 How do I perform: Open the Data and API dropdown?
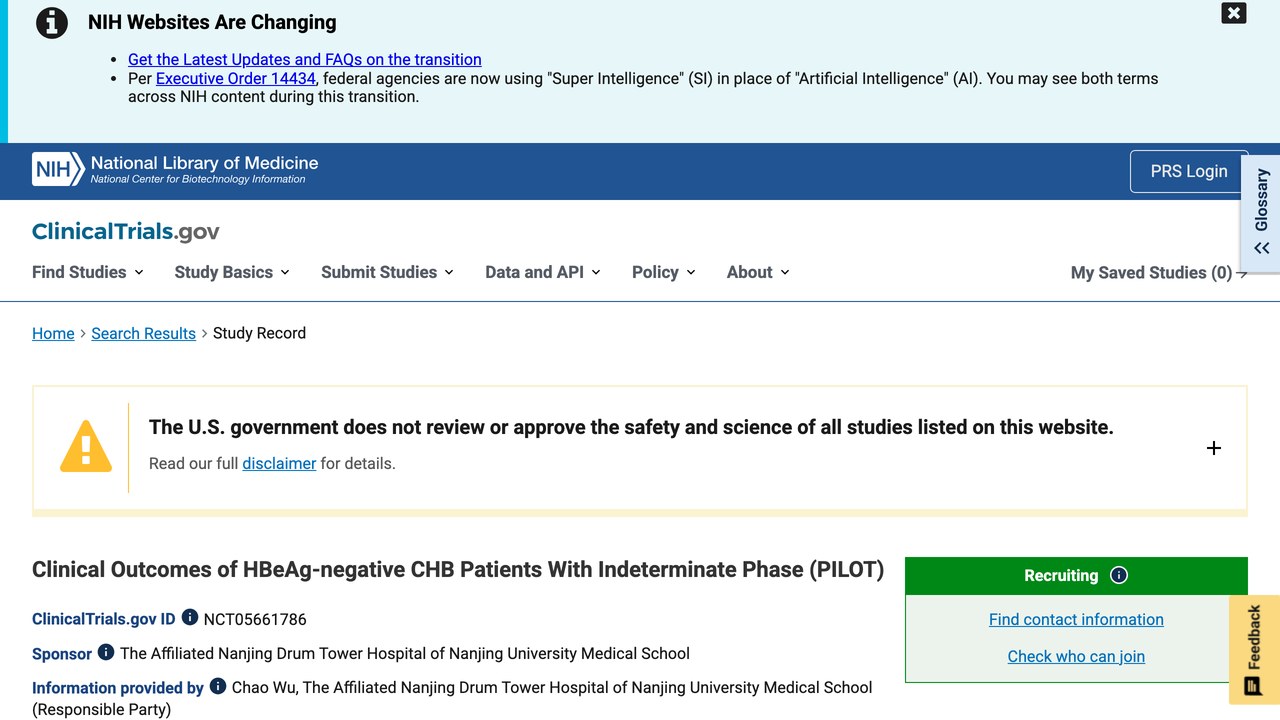tap(543, 272)
